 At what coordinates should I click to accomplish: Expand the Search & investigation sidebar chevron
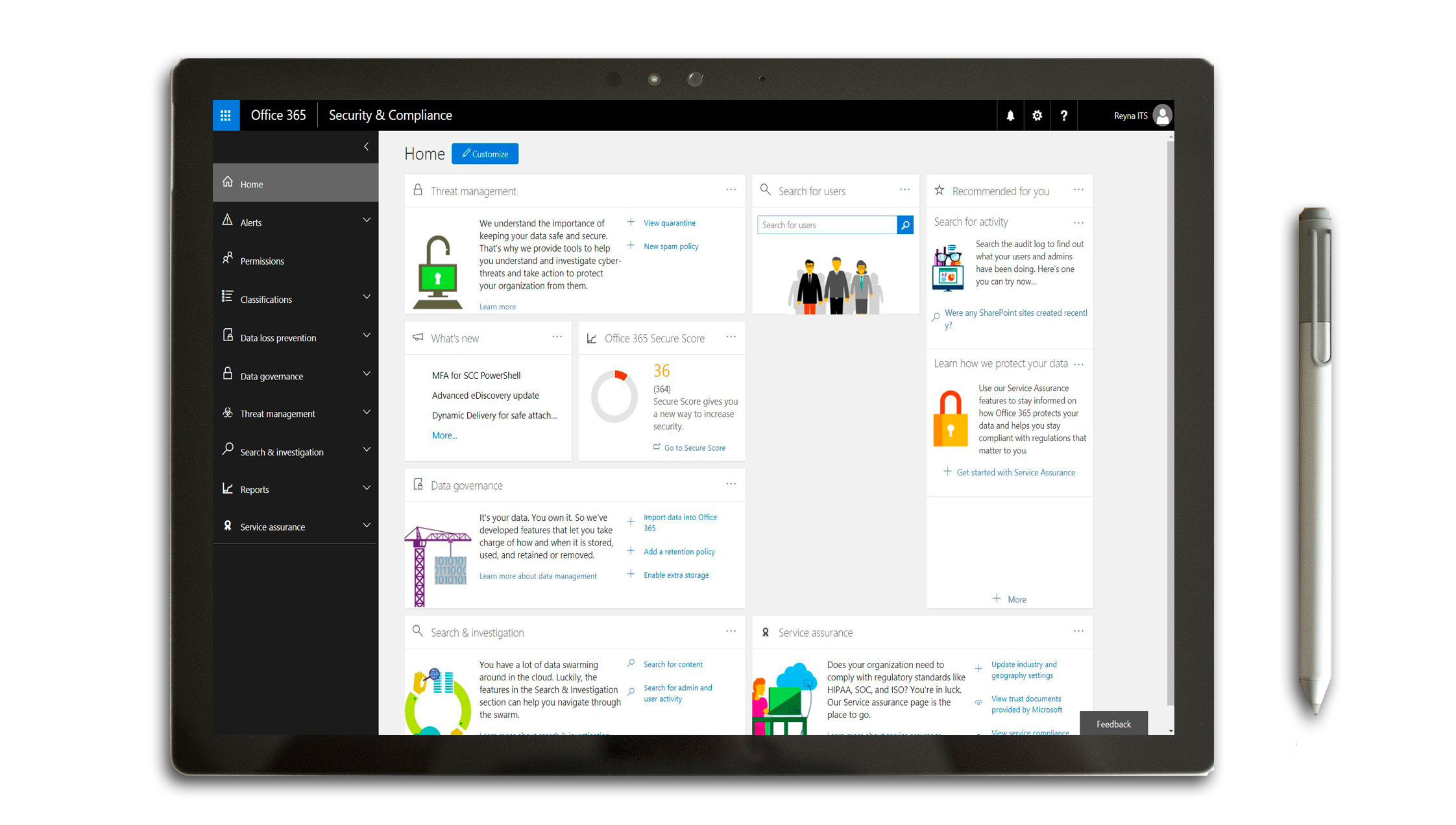(367, 449)
